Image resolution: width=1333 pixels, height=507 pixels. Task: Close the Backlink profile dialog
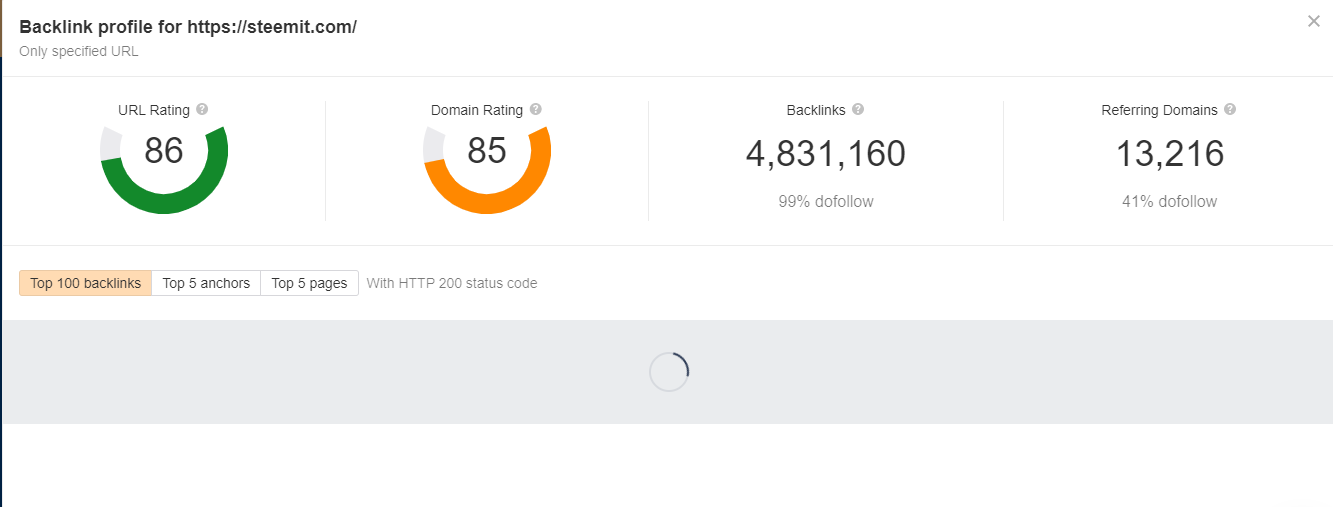pyautogui.click(x=1313, y=21)
